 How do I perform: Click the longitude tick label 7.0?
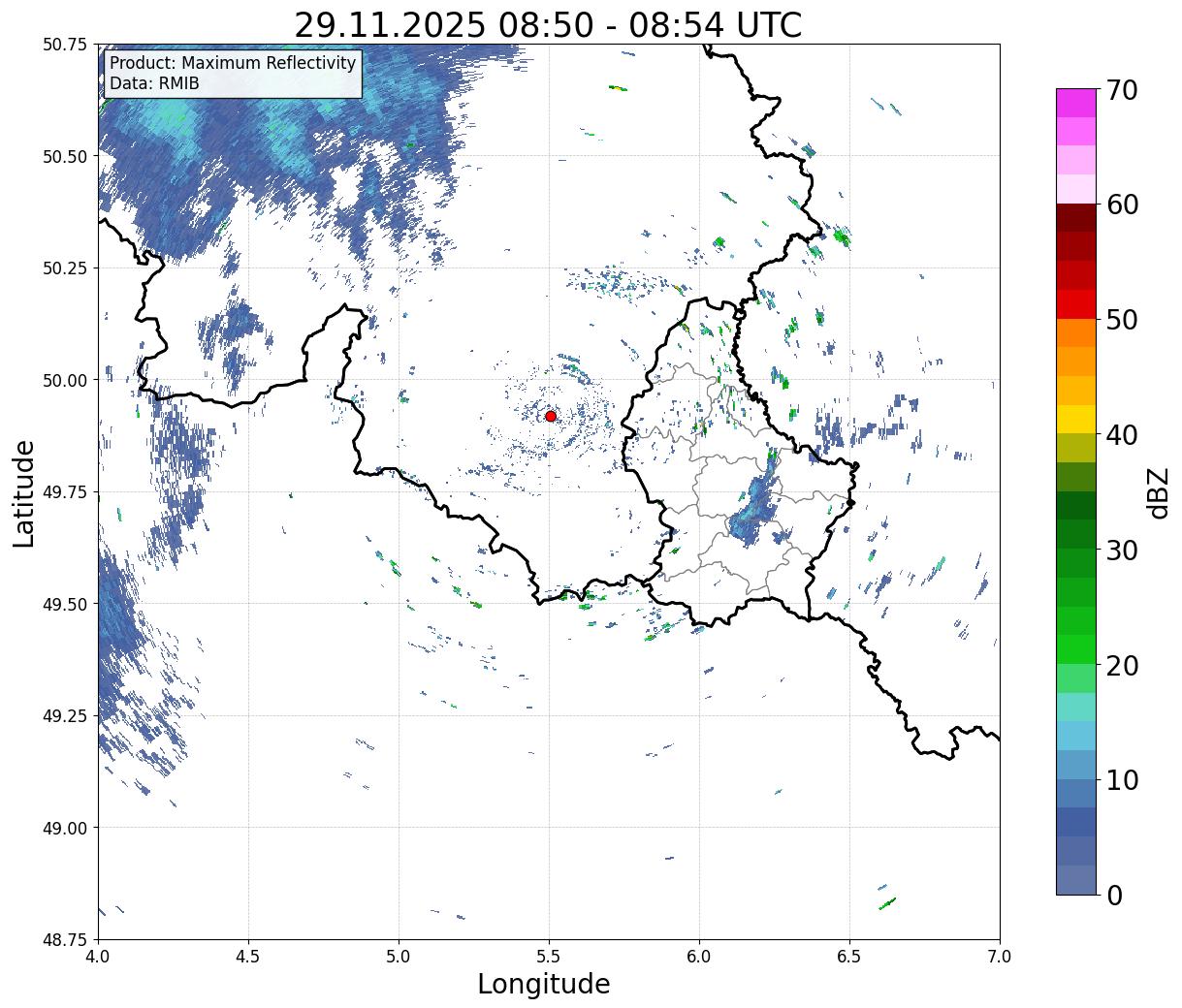[x=1000, y=956]
